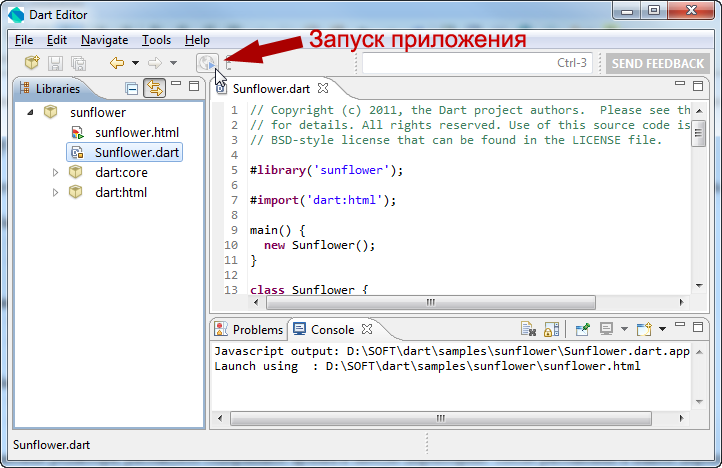Launch the application in browser icon

click(x=207, y=63)
